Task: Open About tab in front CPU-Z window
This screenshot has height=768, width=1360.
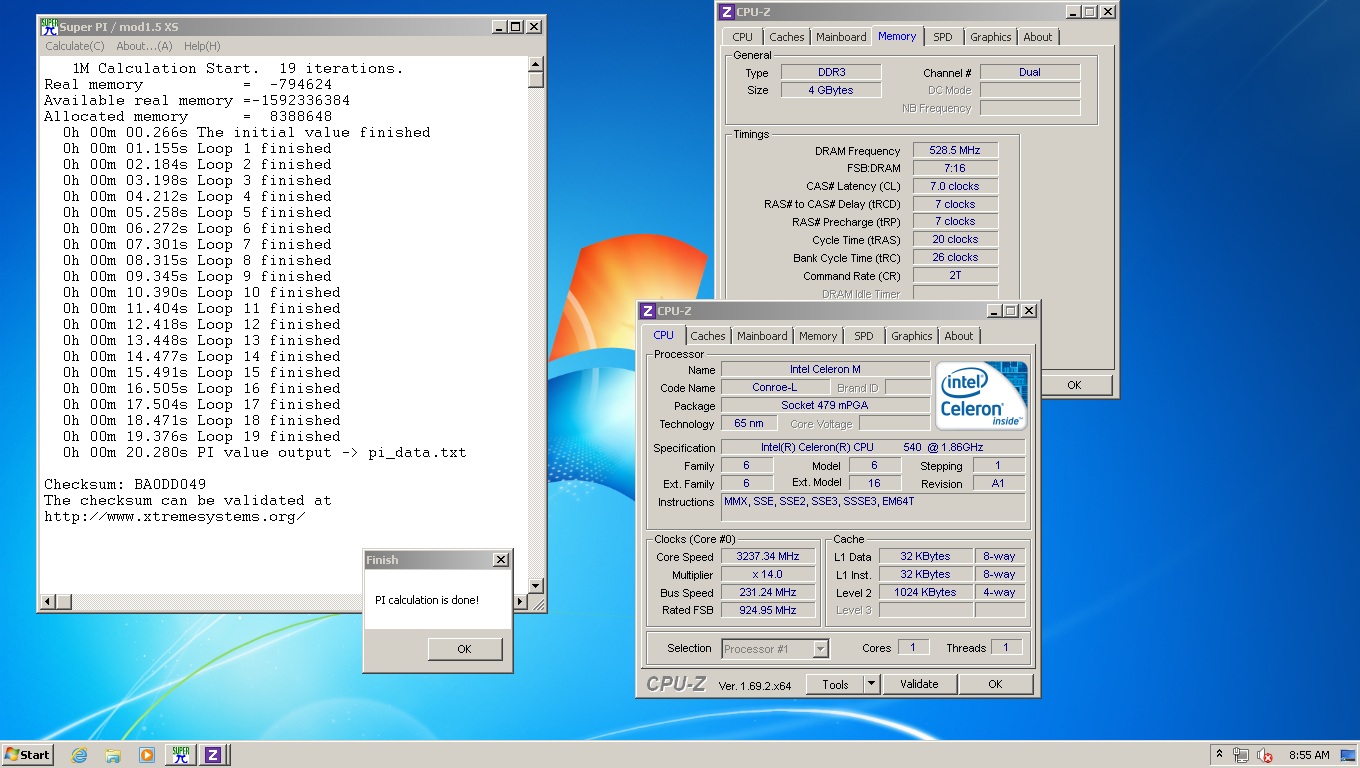Action: pos(959,336)
